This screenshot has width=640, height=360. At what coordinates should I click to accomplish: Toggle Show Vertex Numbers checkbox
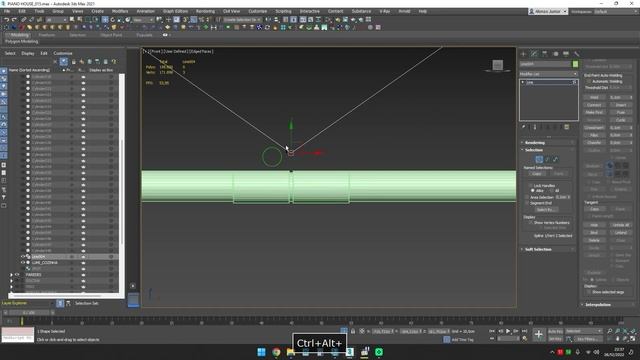(531, 223)
